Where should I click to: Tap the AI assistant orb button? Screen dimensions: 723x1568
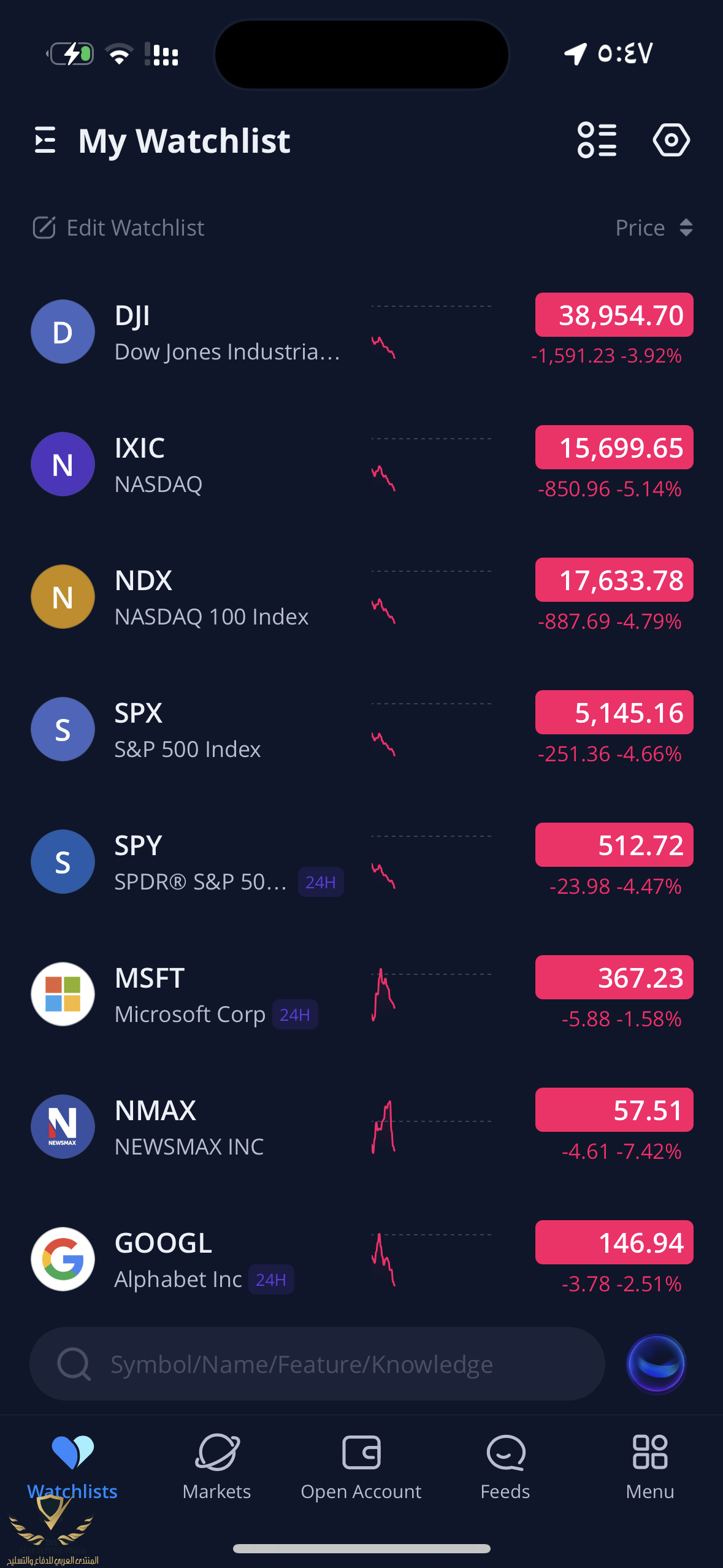(x=656, y=1364)
